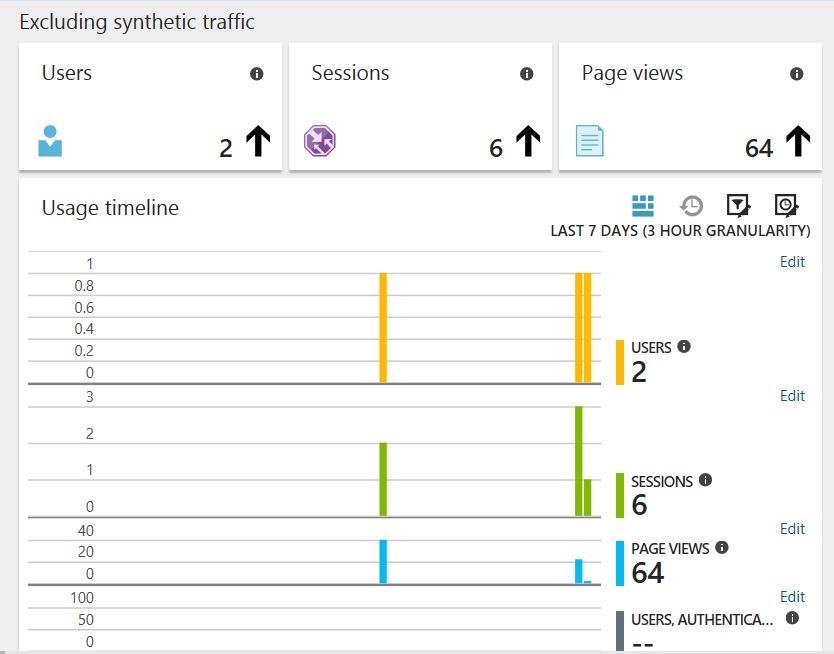Click the blue Users person icon

click(50, 141)
